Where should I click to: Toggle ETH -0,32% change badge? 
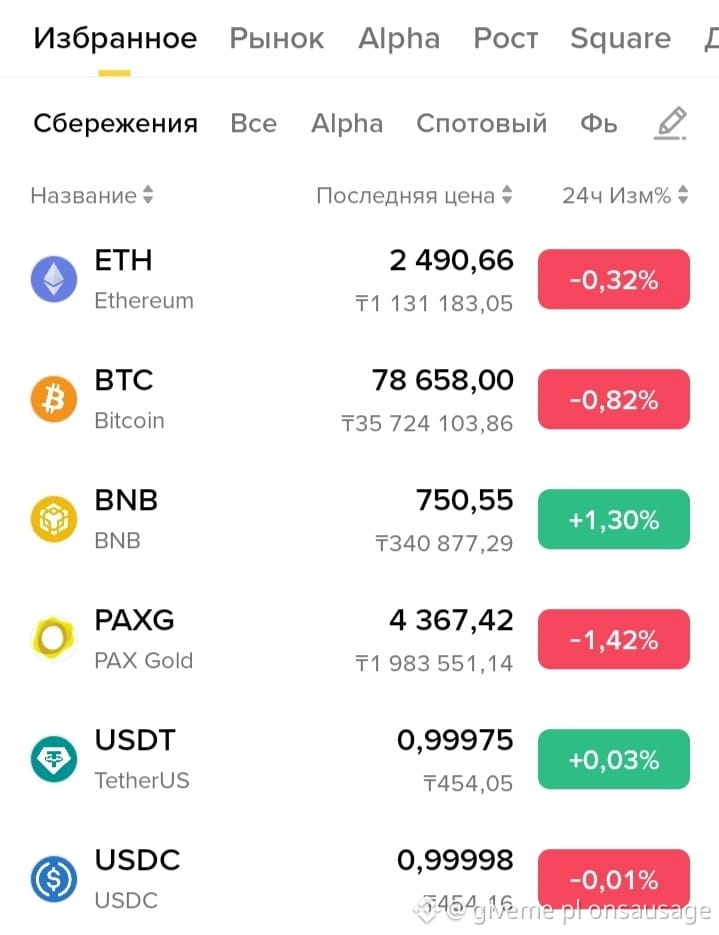coord(613,279)
